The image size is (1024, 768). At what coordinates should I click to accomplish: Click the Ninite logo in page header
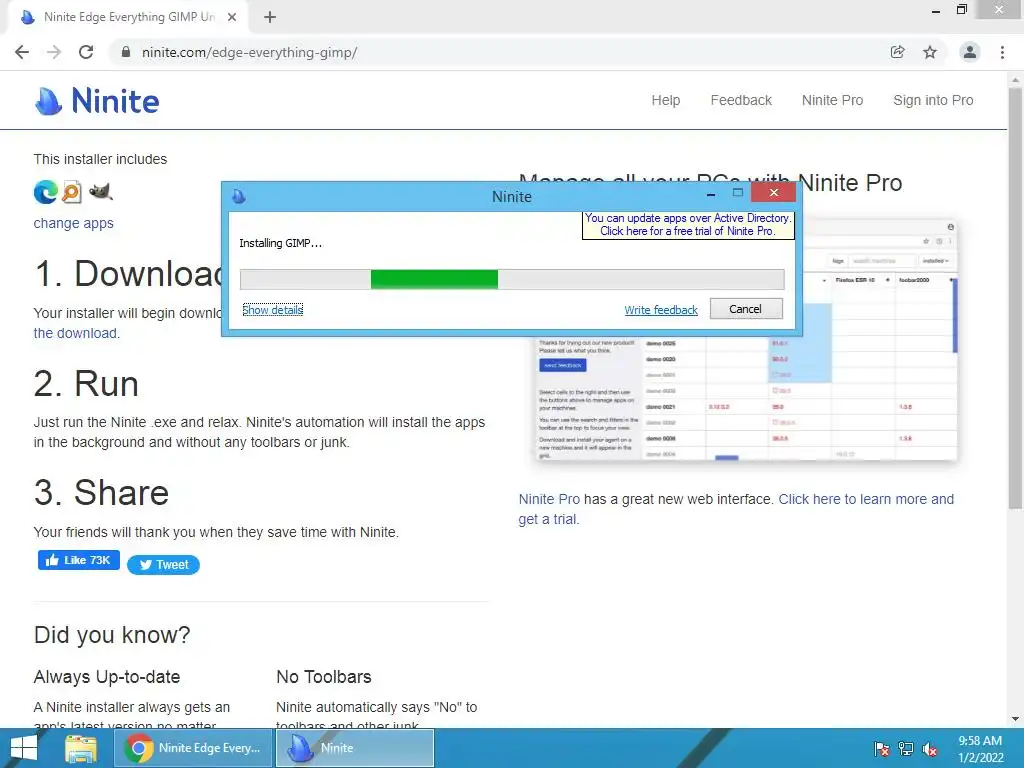tap(97, 101)
